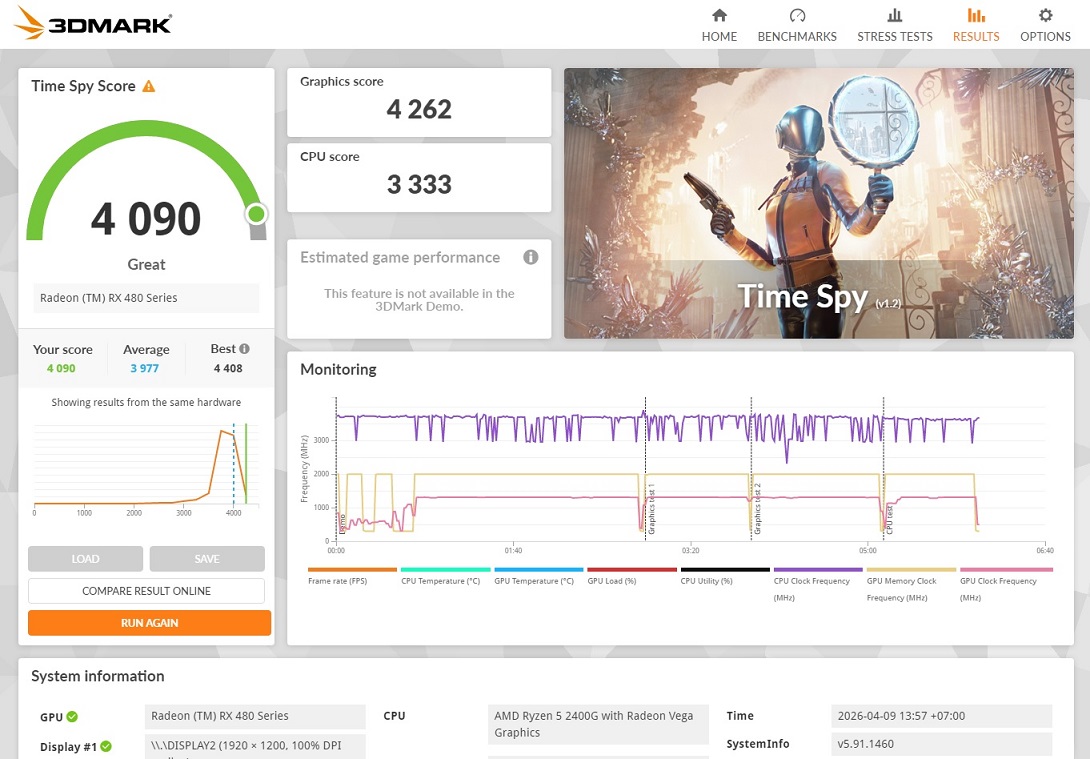
Task: Click the 3DMark logo icon
Action: point(30,23)
